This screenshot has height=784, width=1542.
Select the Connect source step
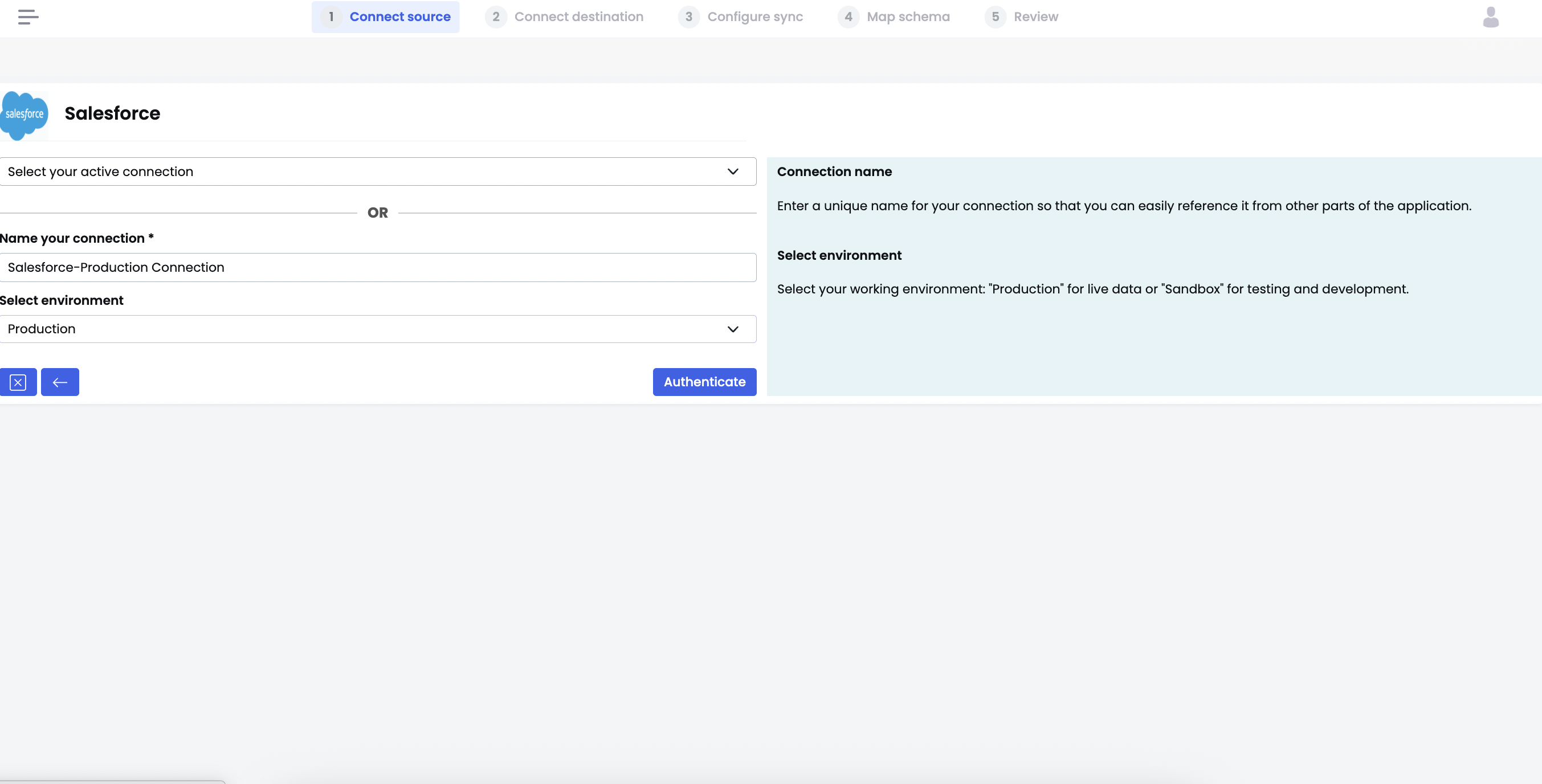point(385,17)
